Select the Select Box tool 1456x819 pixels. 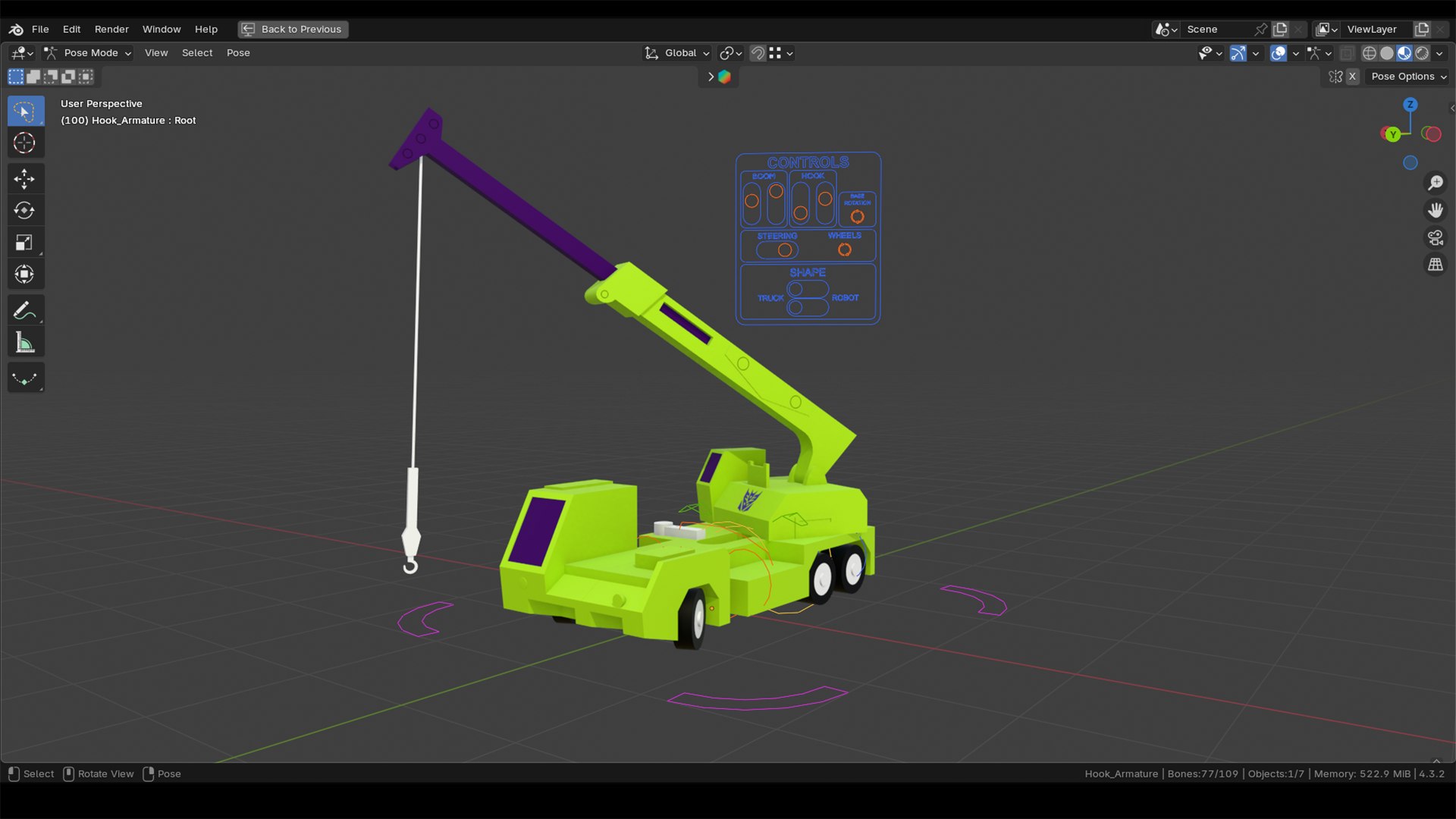25,111
